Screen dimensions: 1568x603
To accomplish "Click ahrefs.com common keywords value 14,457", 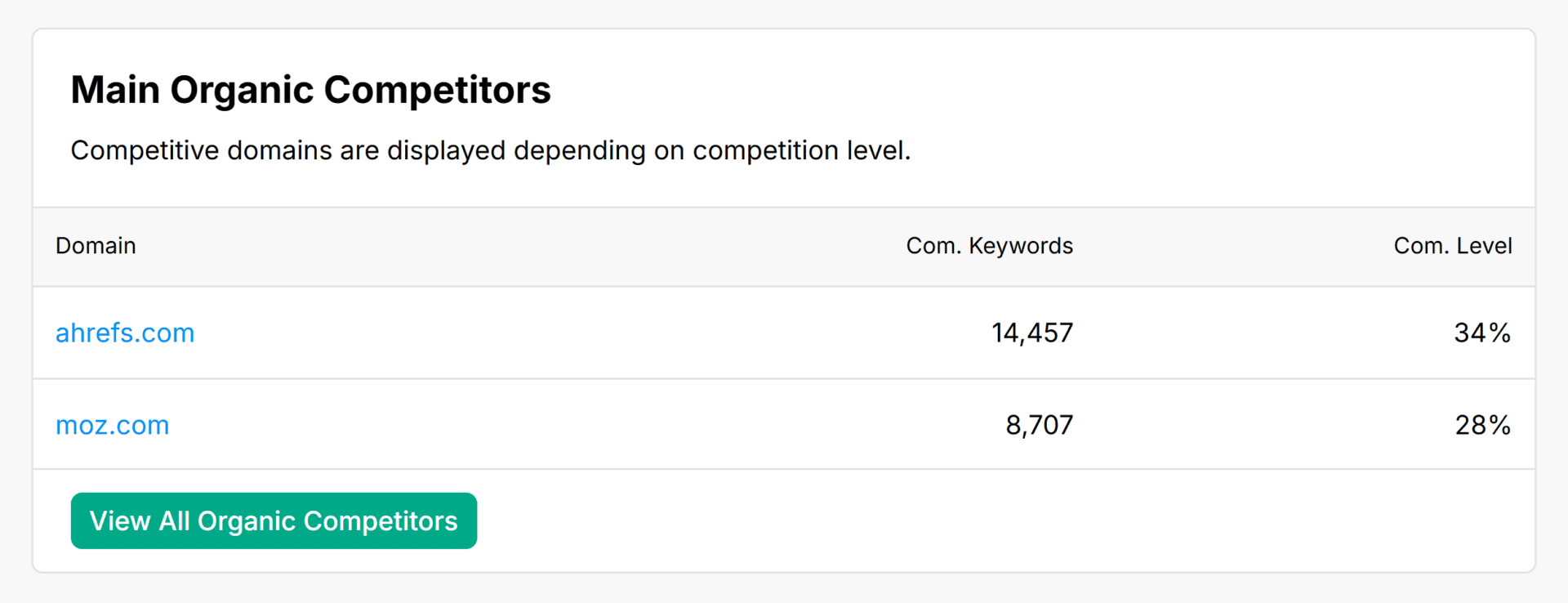I will (x=1032, y=333).
